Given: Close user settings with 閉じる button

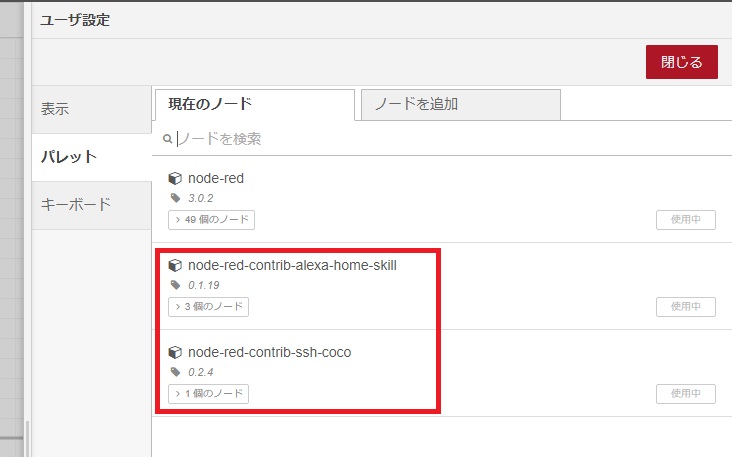Looking at the screenshot, I should pyautogui.click(x=682, y=62).
